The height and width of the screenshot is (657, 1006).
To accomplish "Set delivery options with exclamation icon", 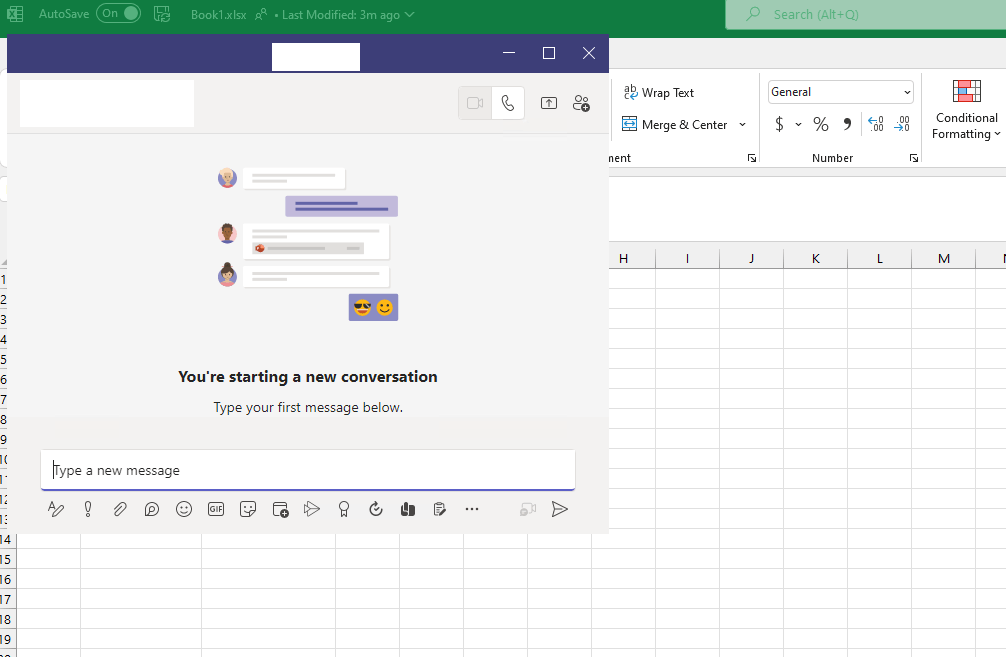I will (88, 509).
